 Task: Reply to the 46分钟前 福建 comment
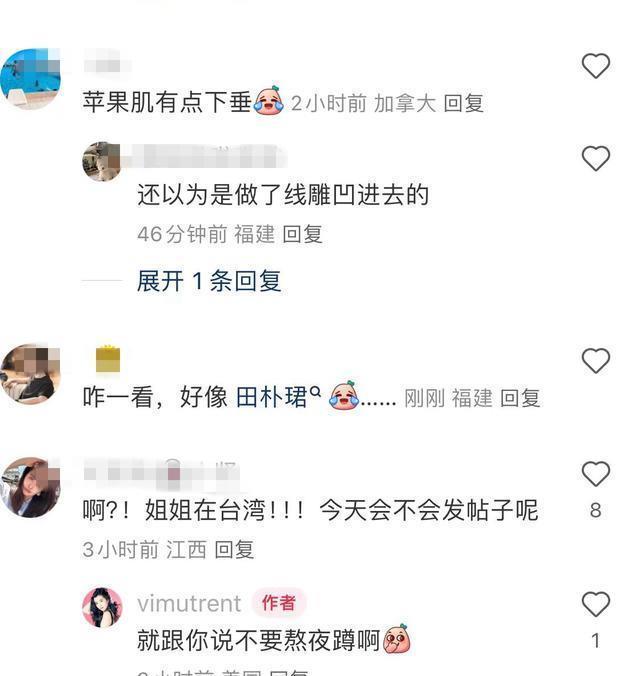[302, 234]
